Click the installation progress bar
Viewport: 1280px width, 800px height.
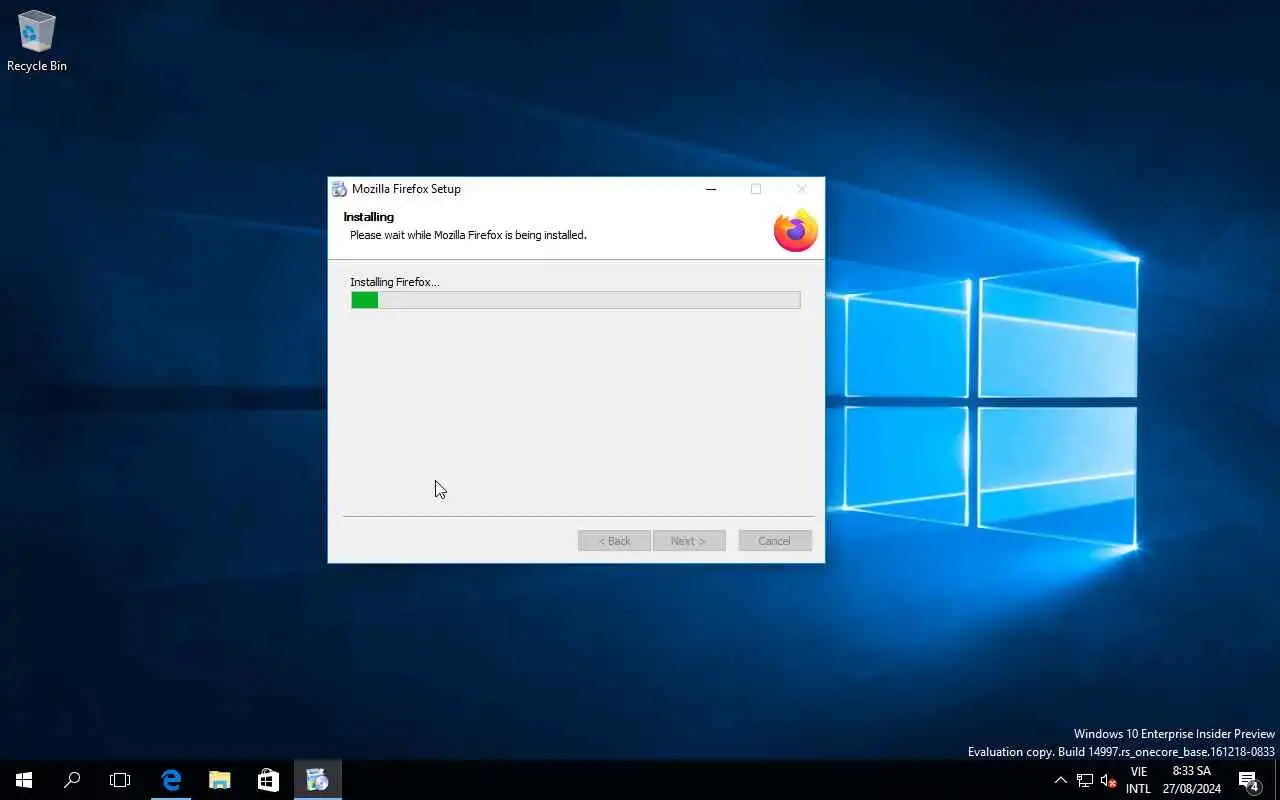[x=575, y=300]
